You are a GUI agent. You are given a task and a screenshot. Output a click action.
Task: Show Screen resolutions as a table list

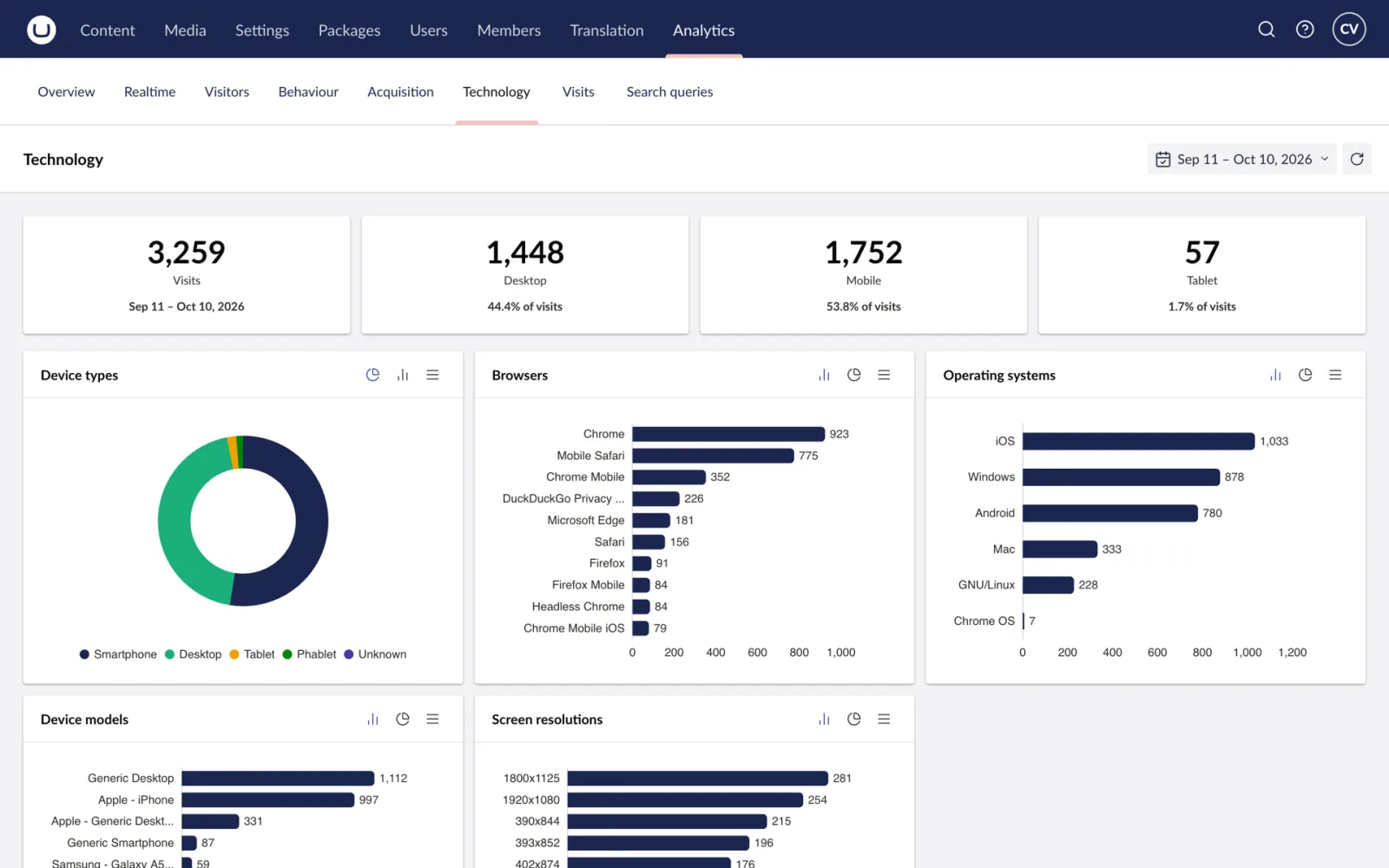[884, 720]
